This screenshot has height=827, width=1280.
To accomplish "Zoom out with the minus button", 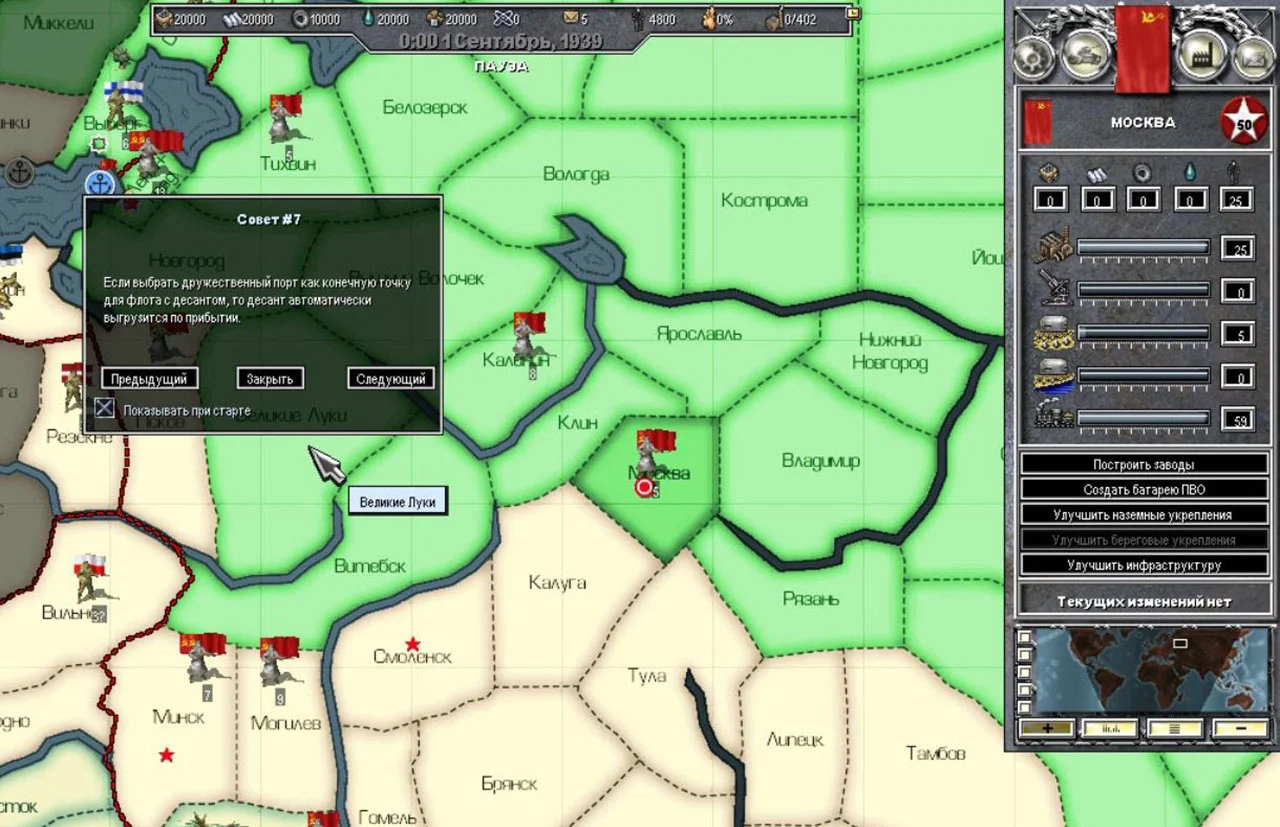I will (1240, 728).
